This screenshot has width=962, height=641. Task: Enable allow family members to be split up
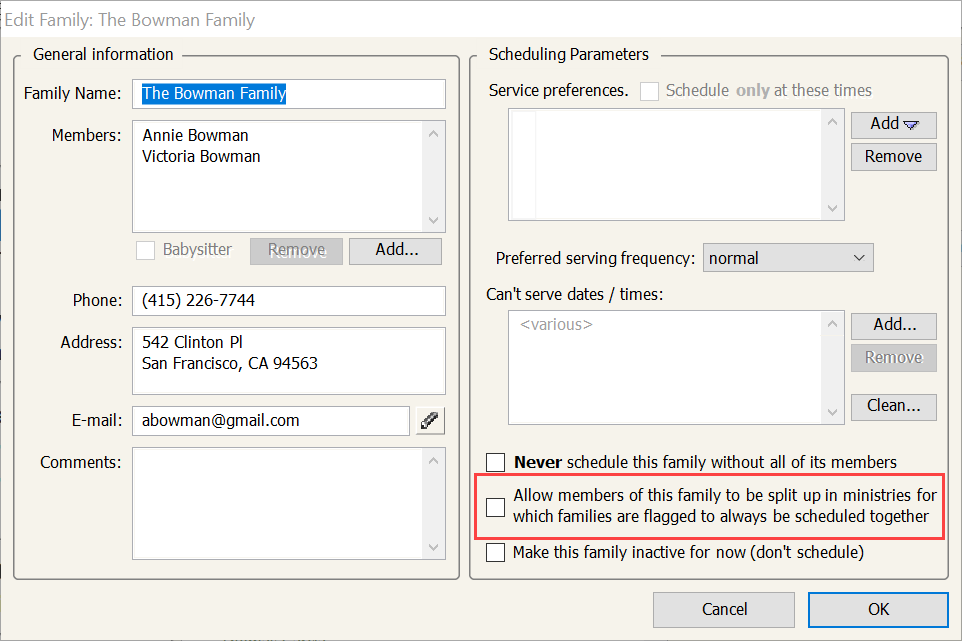pyautogui.click(x=496, y=507)
